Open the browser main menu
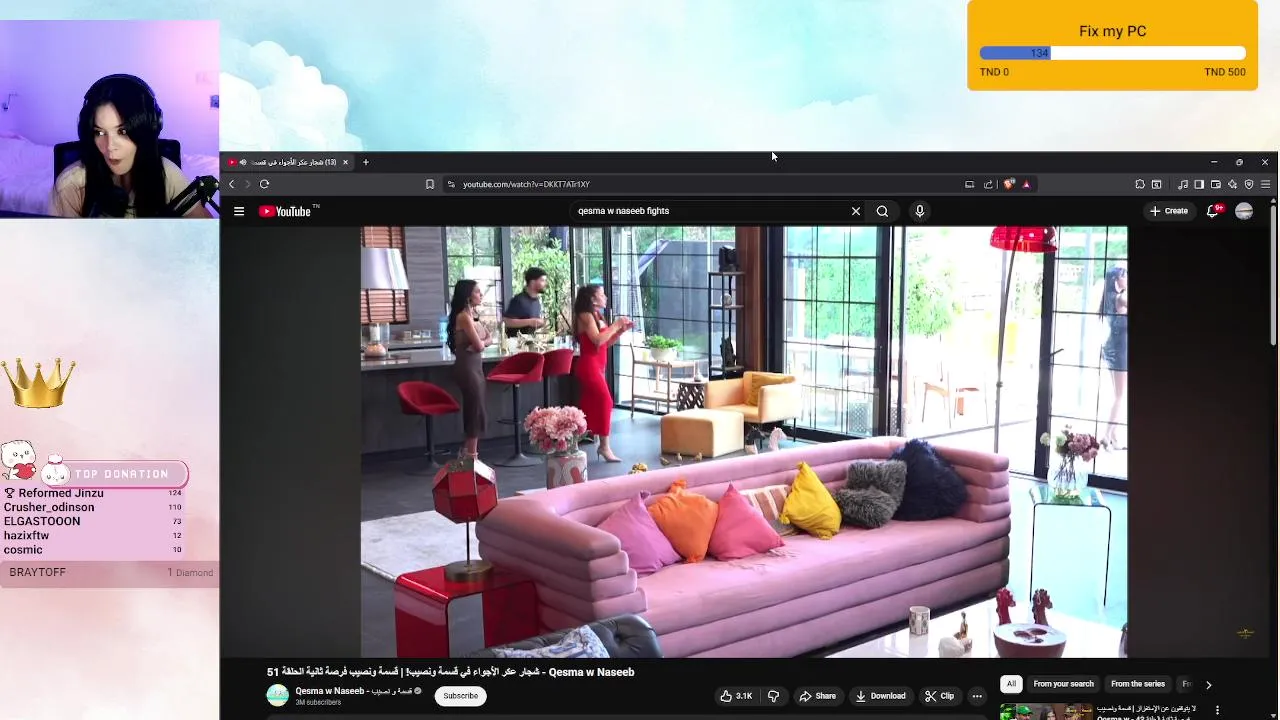Viewport: 1280px width, 720px height. (1265, 184)
